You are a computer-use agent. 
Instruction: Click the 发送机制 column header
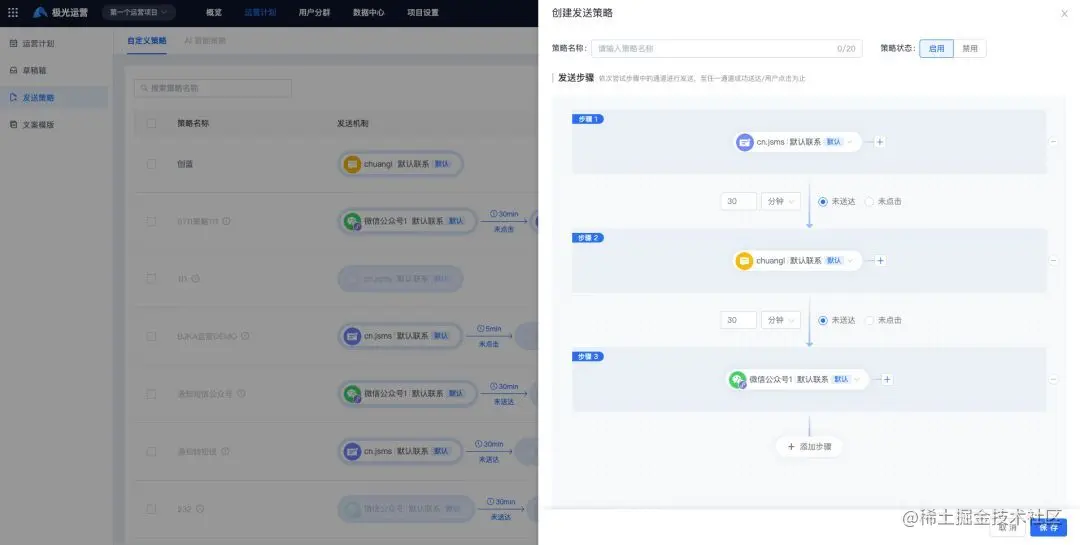(x=353, y=123)
